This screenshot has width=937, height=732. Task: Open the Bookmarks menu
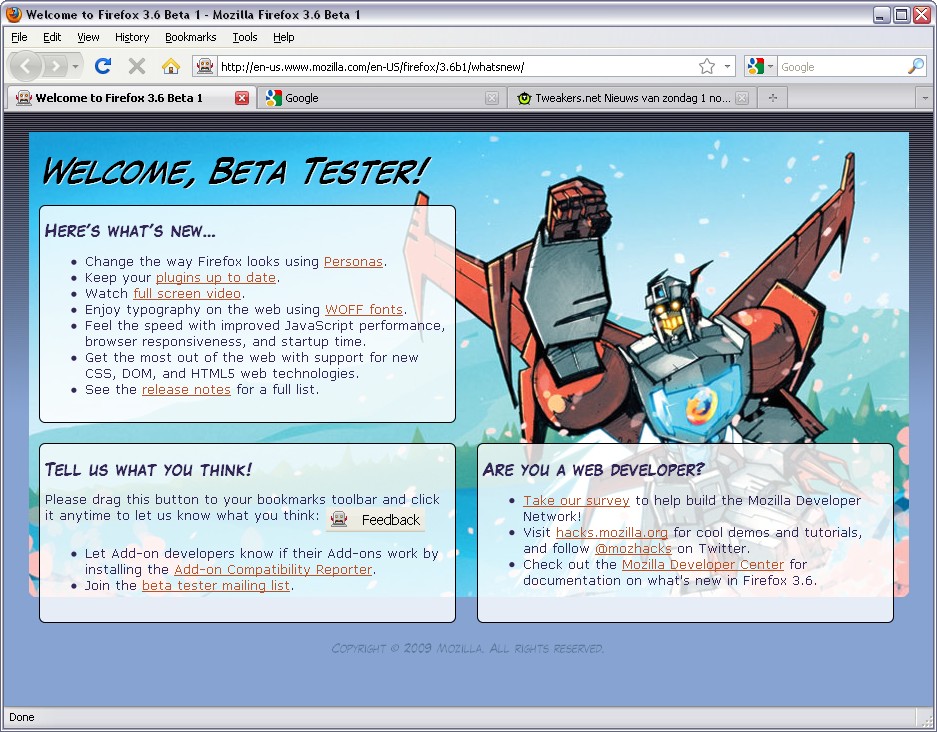[x=191, y=37]
